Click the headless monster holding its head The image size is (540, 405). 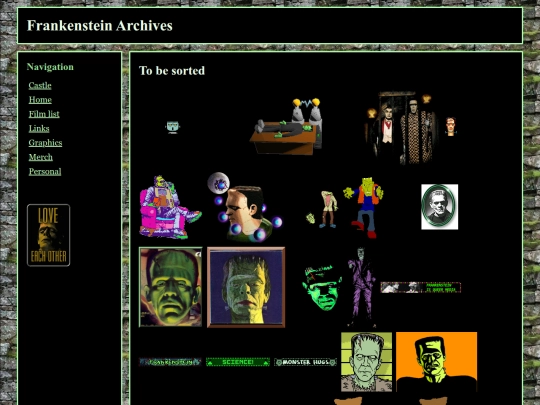pyautogui.click(x=323, y=209)
